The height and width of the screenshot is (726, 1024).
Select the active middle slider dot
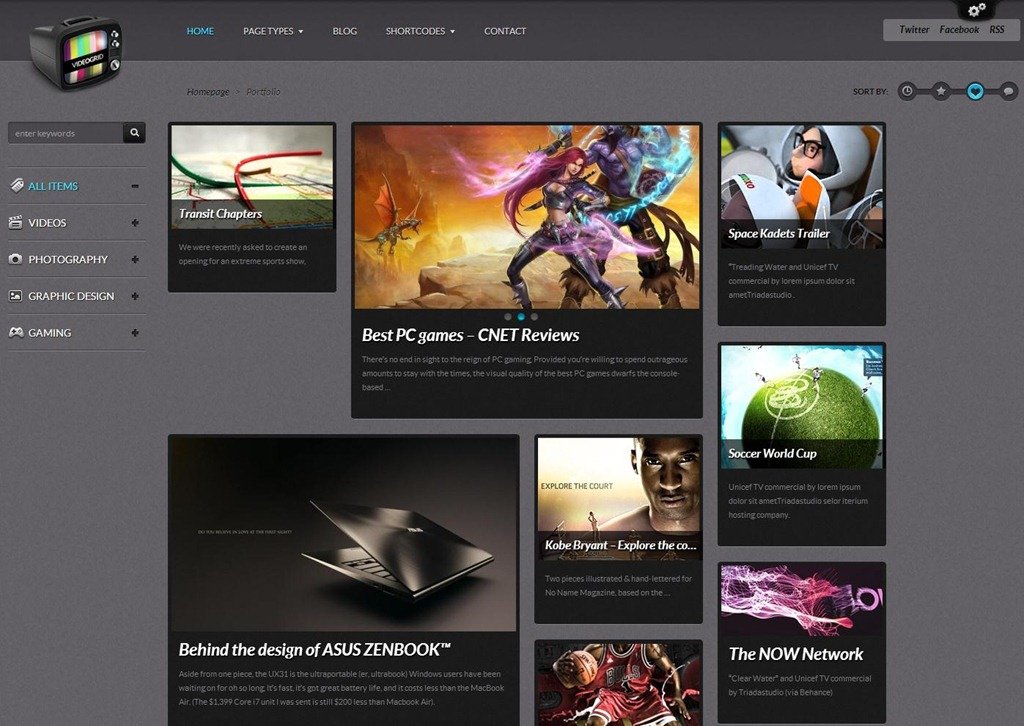pos(521,317)
